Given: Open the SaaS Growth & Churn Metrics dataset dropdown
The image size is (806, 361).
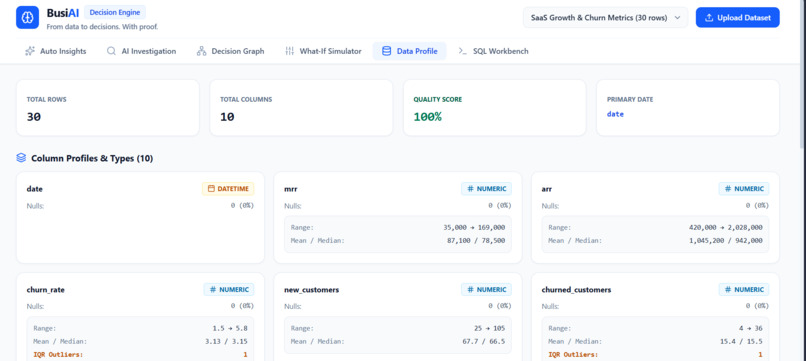Looking at the screenshot, I should click(x=605, y=17).
